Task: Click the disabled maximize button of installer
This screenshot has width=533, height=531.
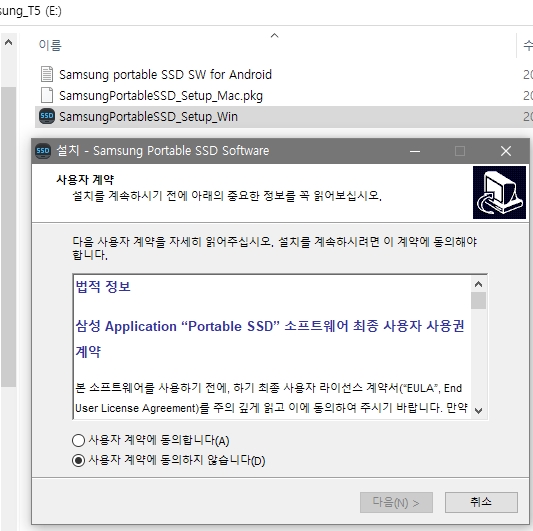Action: (x=460, y=151)
